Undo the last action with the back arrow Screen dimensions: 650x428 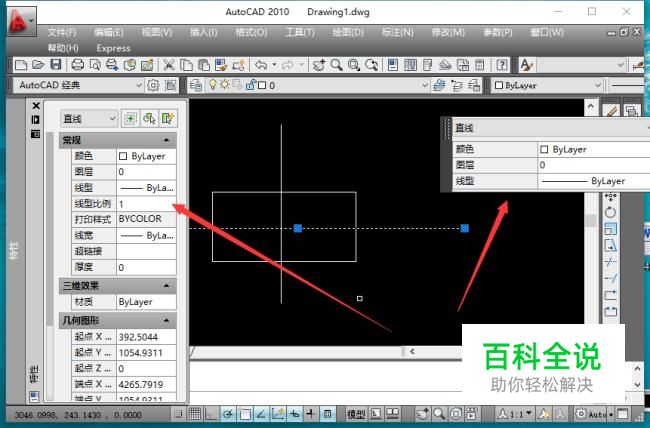click(x=261, y=65)
